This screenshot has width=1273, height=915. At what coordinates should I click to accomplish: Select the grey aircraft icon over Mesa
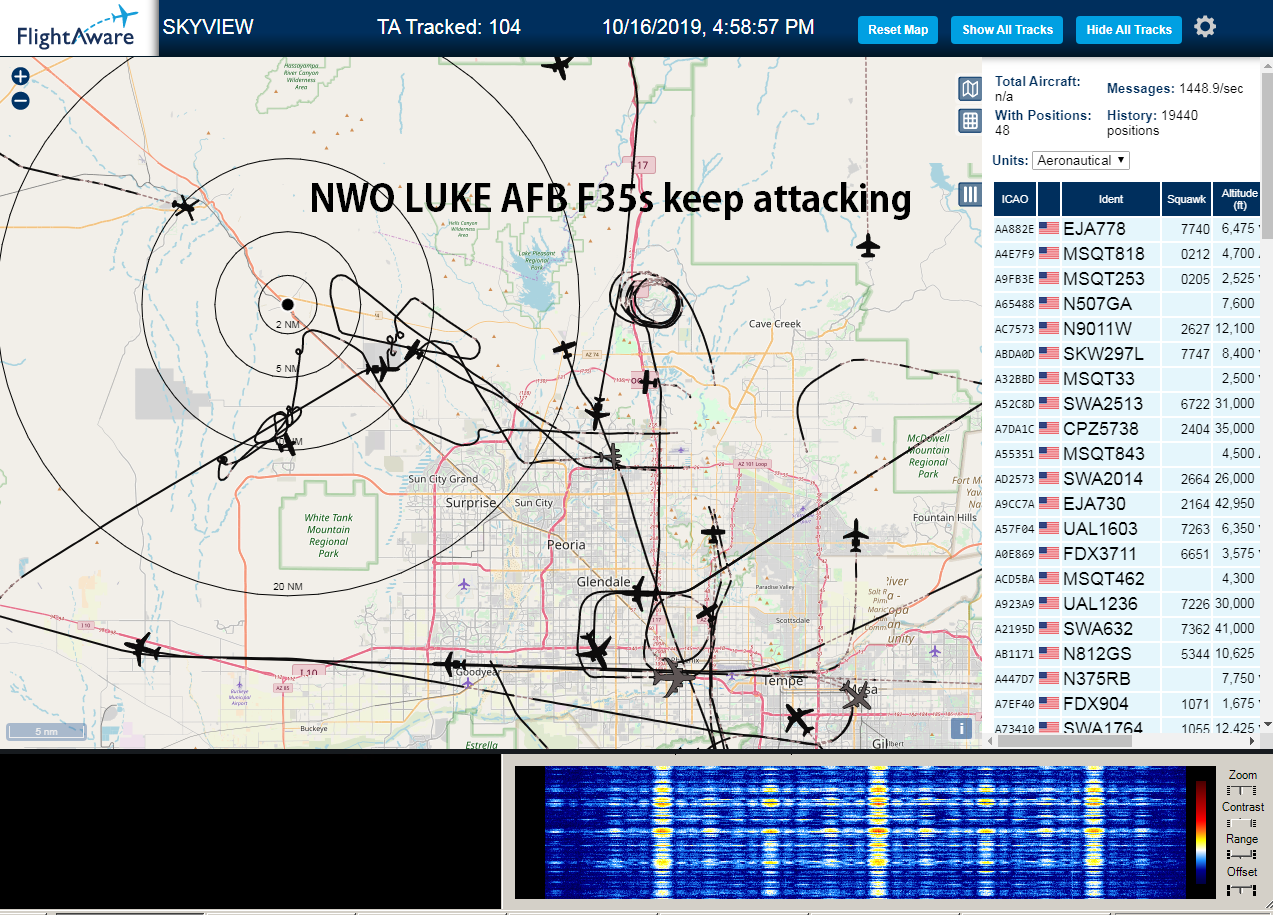(857, 695)
